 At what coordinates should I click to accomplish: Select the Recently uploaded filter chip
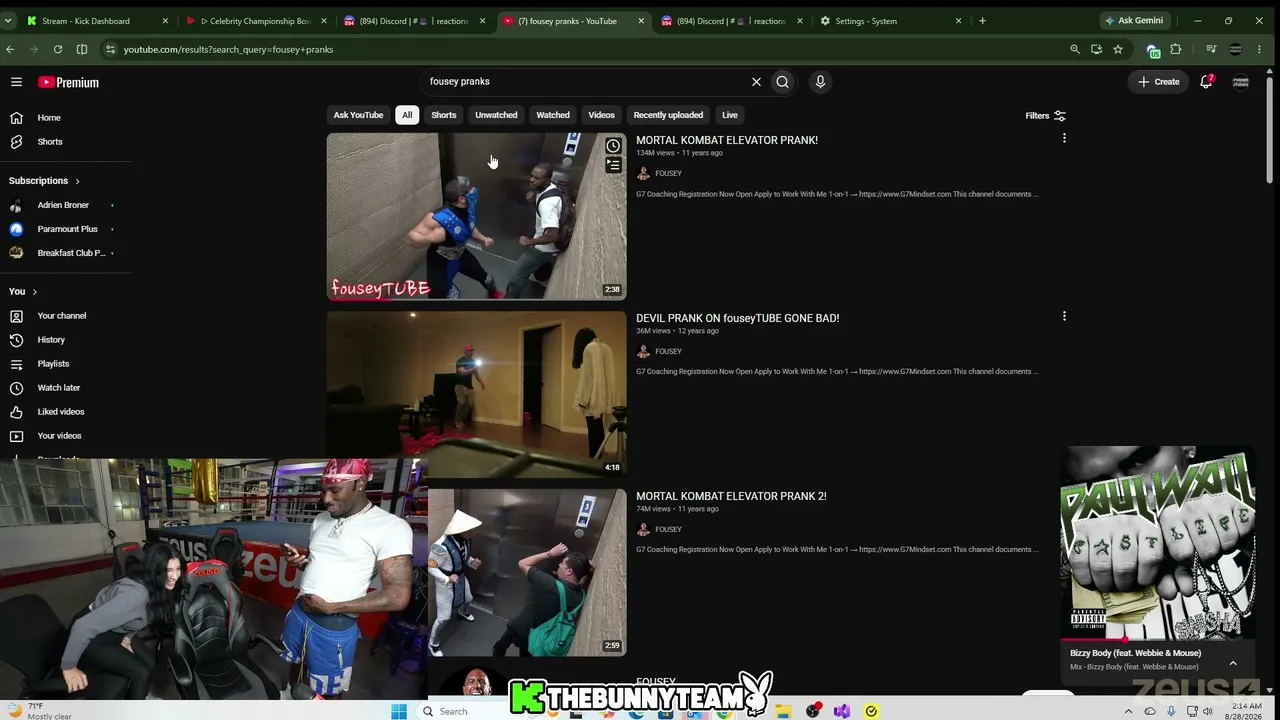(x=668, y=115)
